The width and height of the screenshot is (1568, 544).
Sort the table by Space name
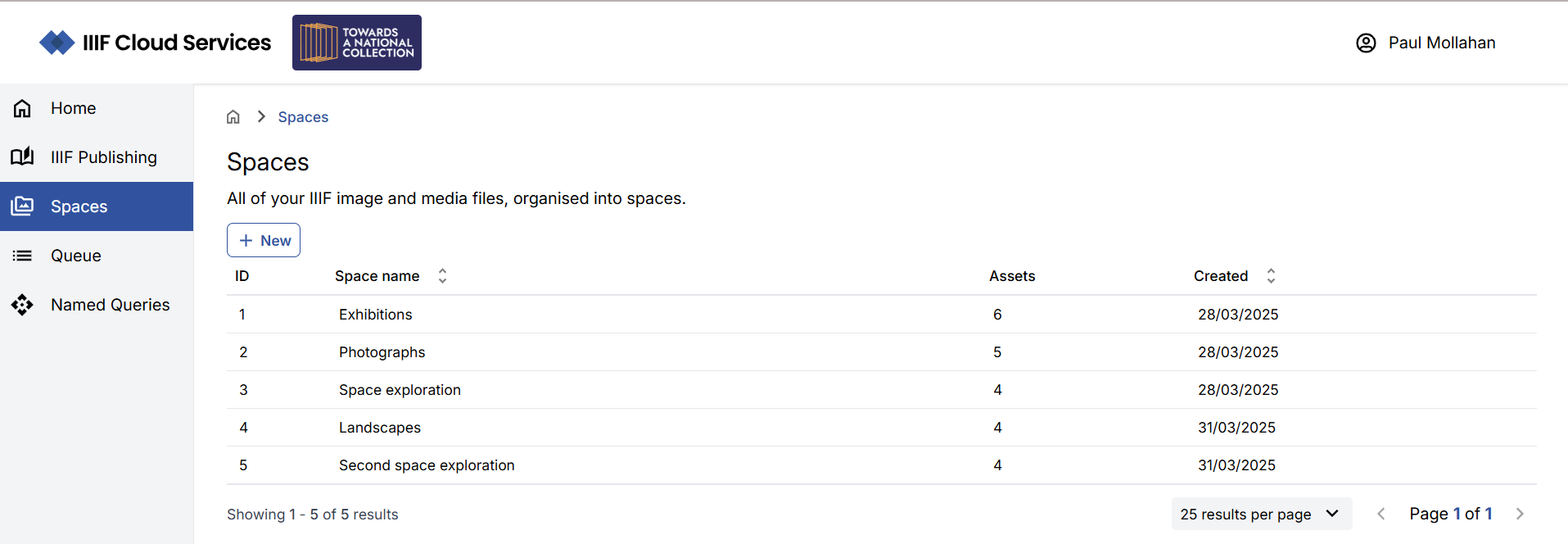click(x=441, y=275)
